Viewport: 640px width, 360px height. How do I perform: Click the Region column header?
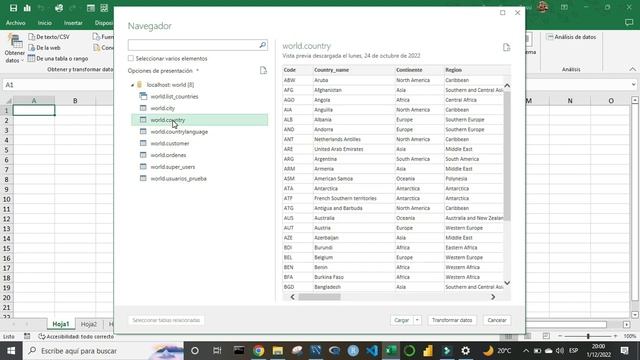pyautogui.click(x=473, y=70)
